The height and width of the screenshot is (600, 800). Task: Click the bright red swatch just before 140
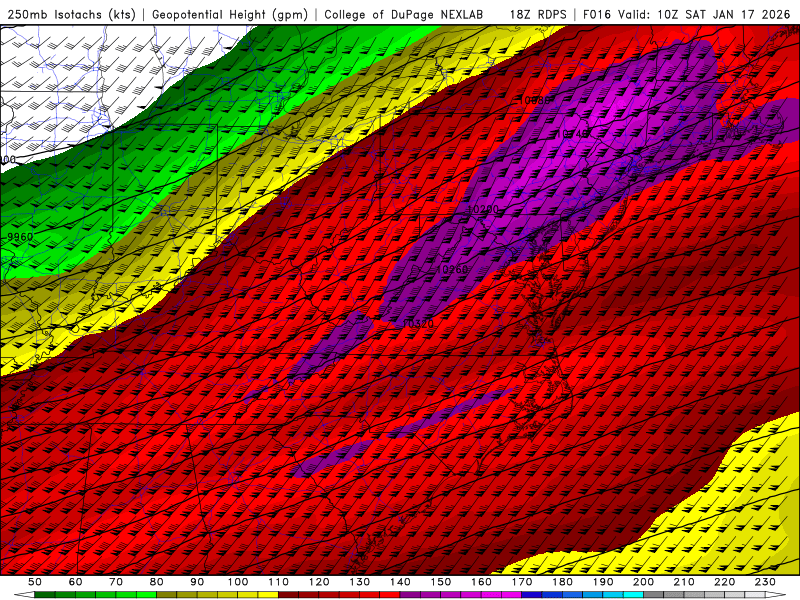(390, 595)
